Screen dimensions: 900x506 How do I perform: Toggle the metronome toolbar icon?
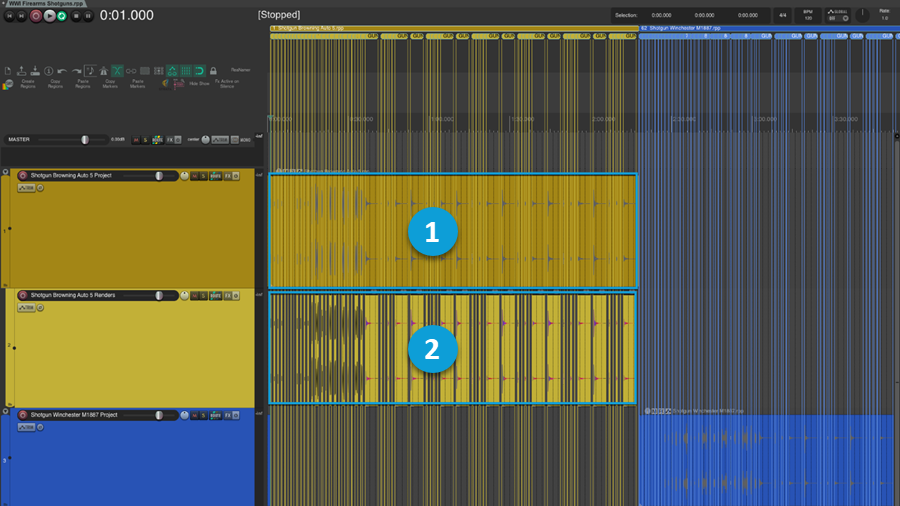90,71
